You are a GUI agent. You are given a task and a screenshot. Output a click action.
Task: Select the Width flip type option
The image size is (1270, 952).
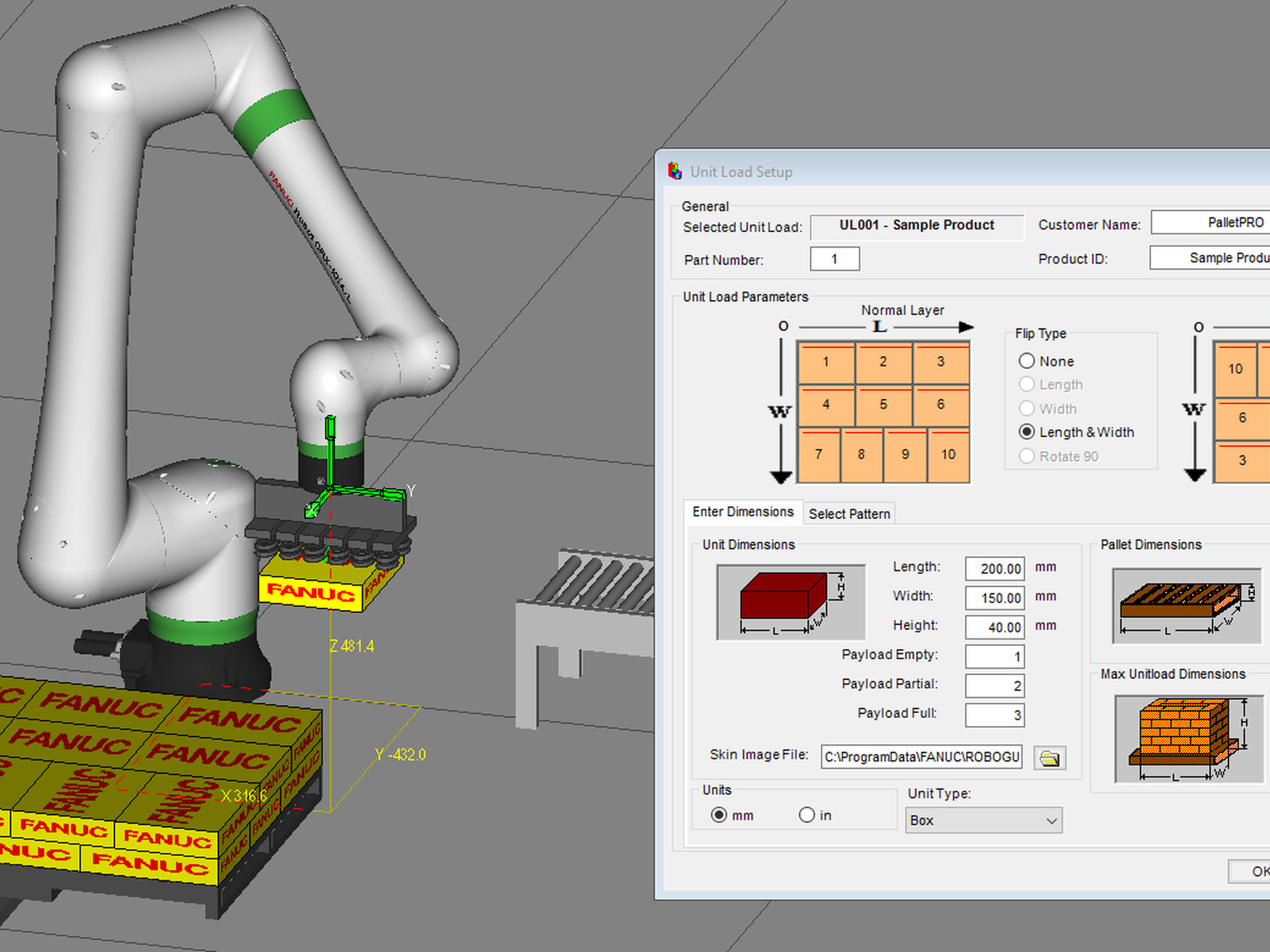[1026, 409]
